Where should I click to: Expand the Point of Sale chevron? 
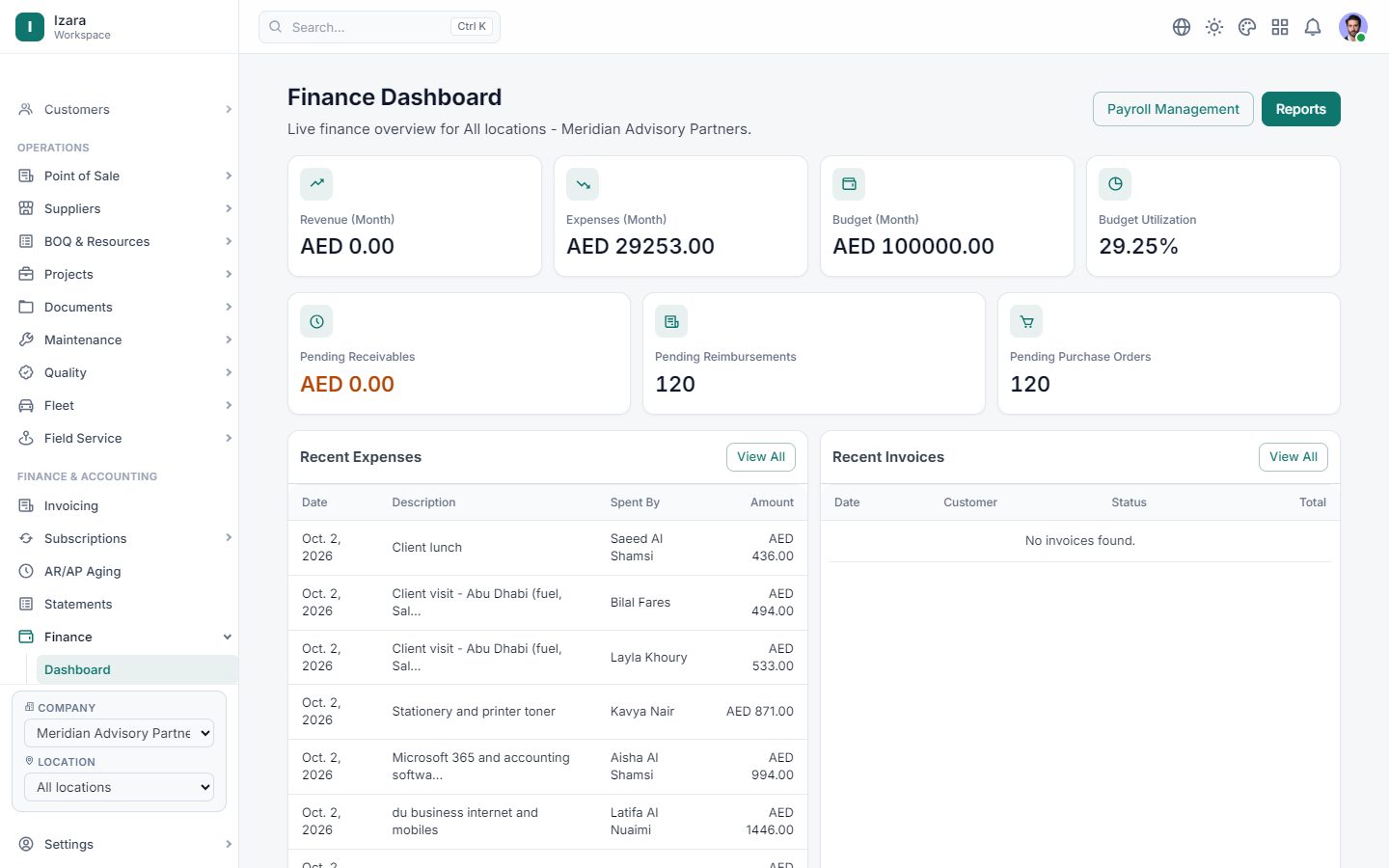coord(229,176)
